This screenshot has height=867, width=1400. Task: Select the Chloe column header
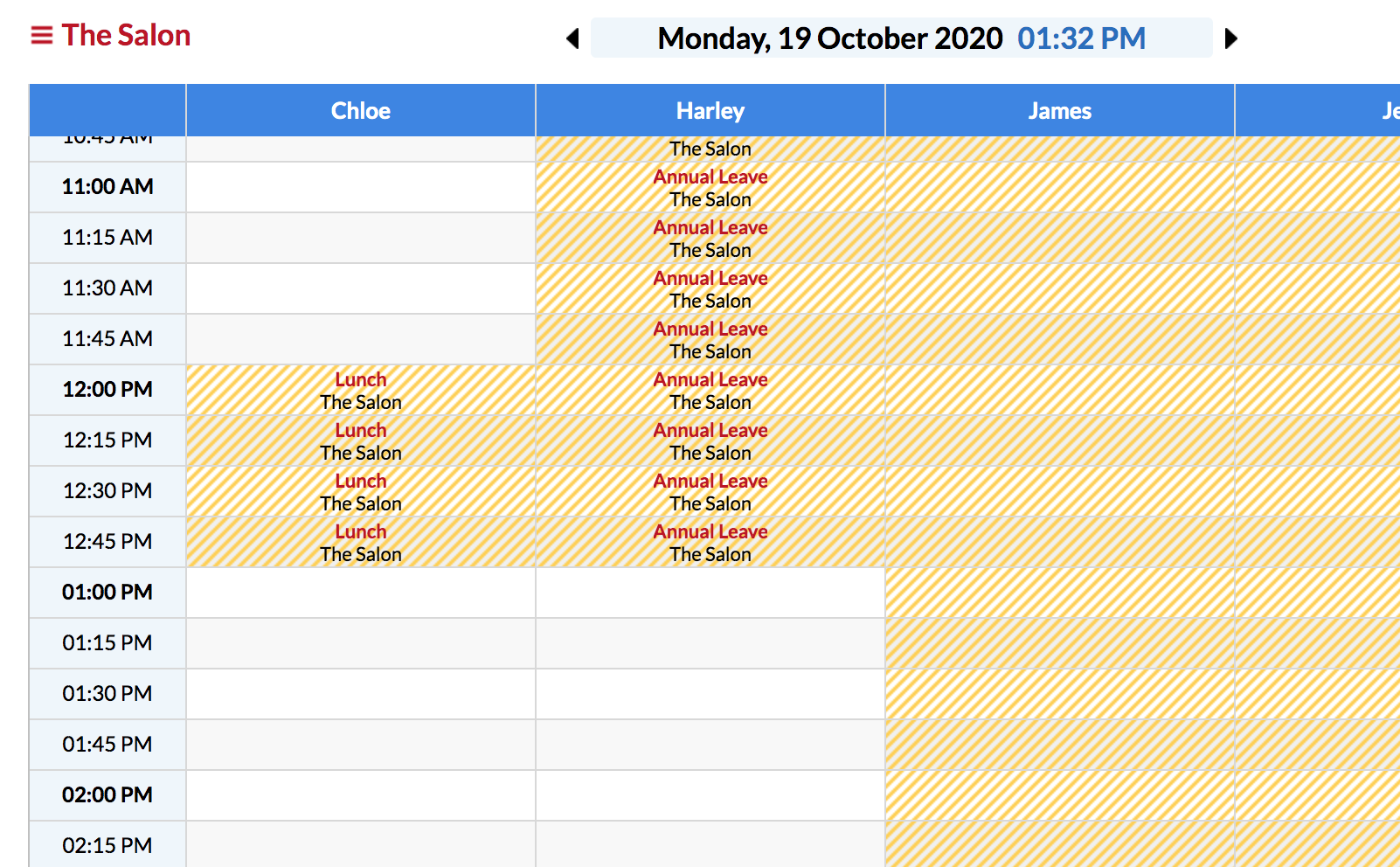coord(361,110)
